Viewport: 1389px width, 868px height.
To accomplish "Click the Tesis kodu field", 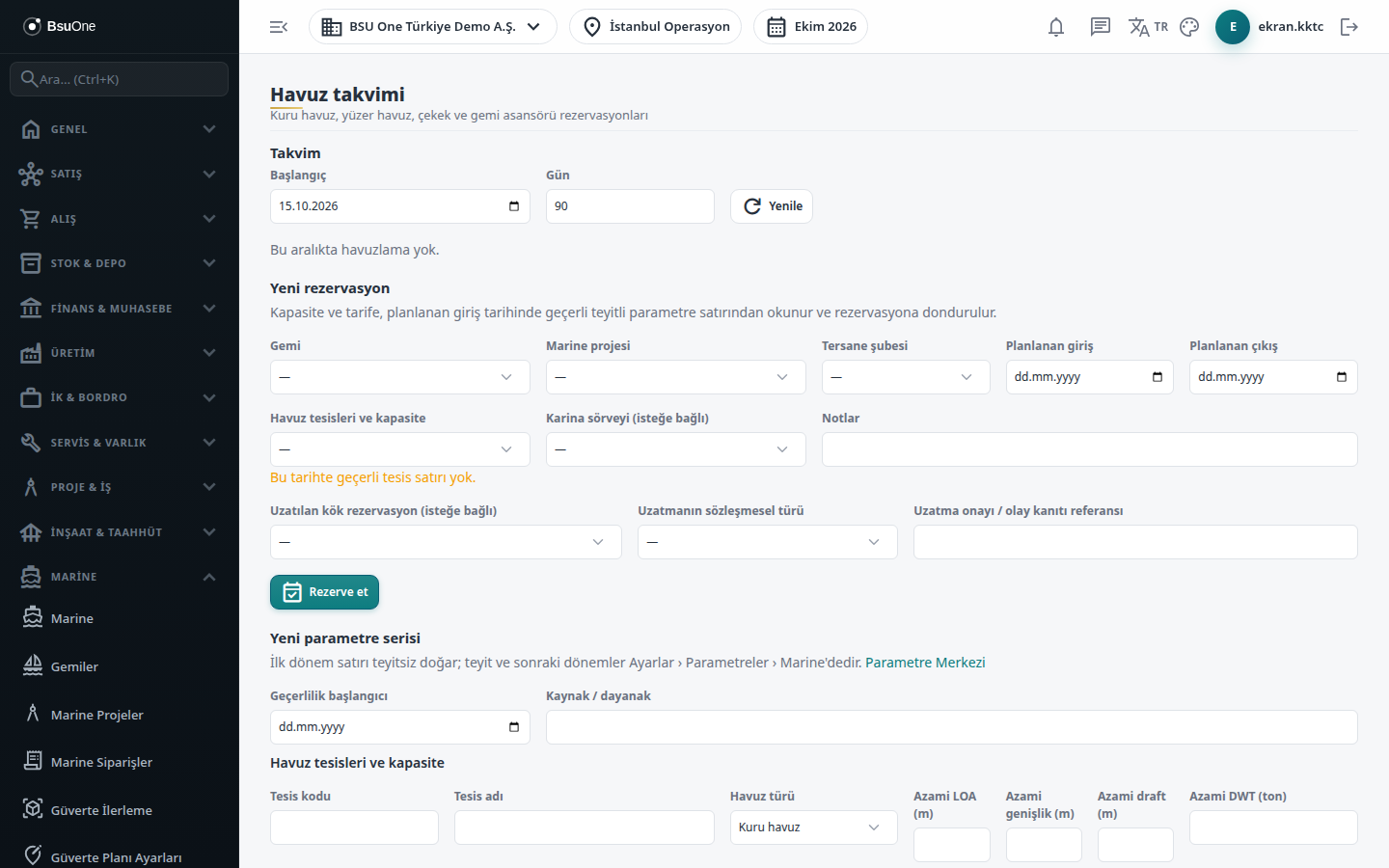I will [x=354, y=827].
